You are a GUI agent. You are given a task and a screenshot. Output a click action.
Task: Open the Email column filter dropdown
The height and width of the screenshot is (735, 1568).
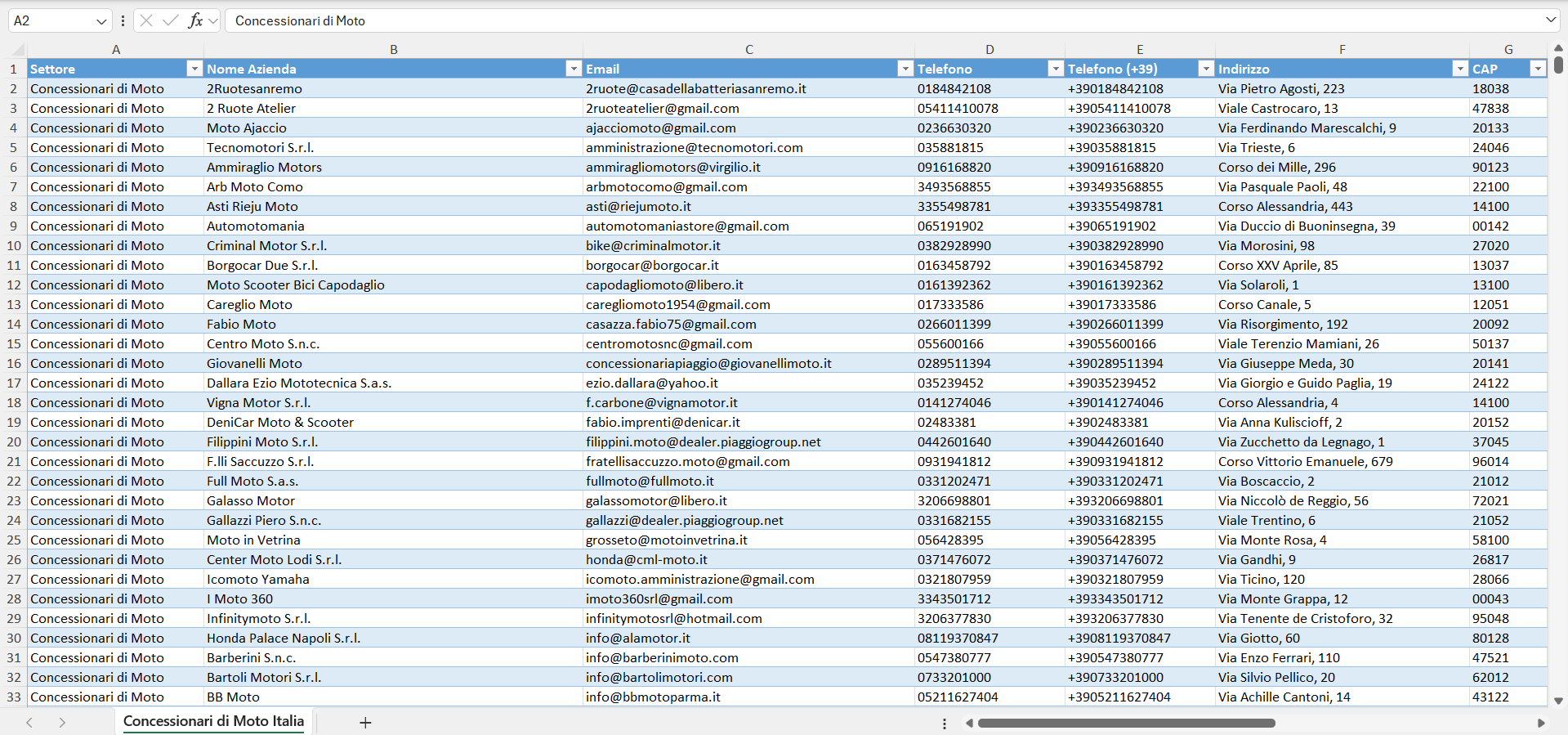click(905, 69)
